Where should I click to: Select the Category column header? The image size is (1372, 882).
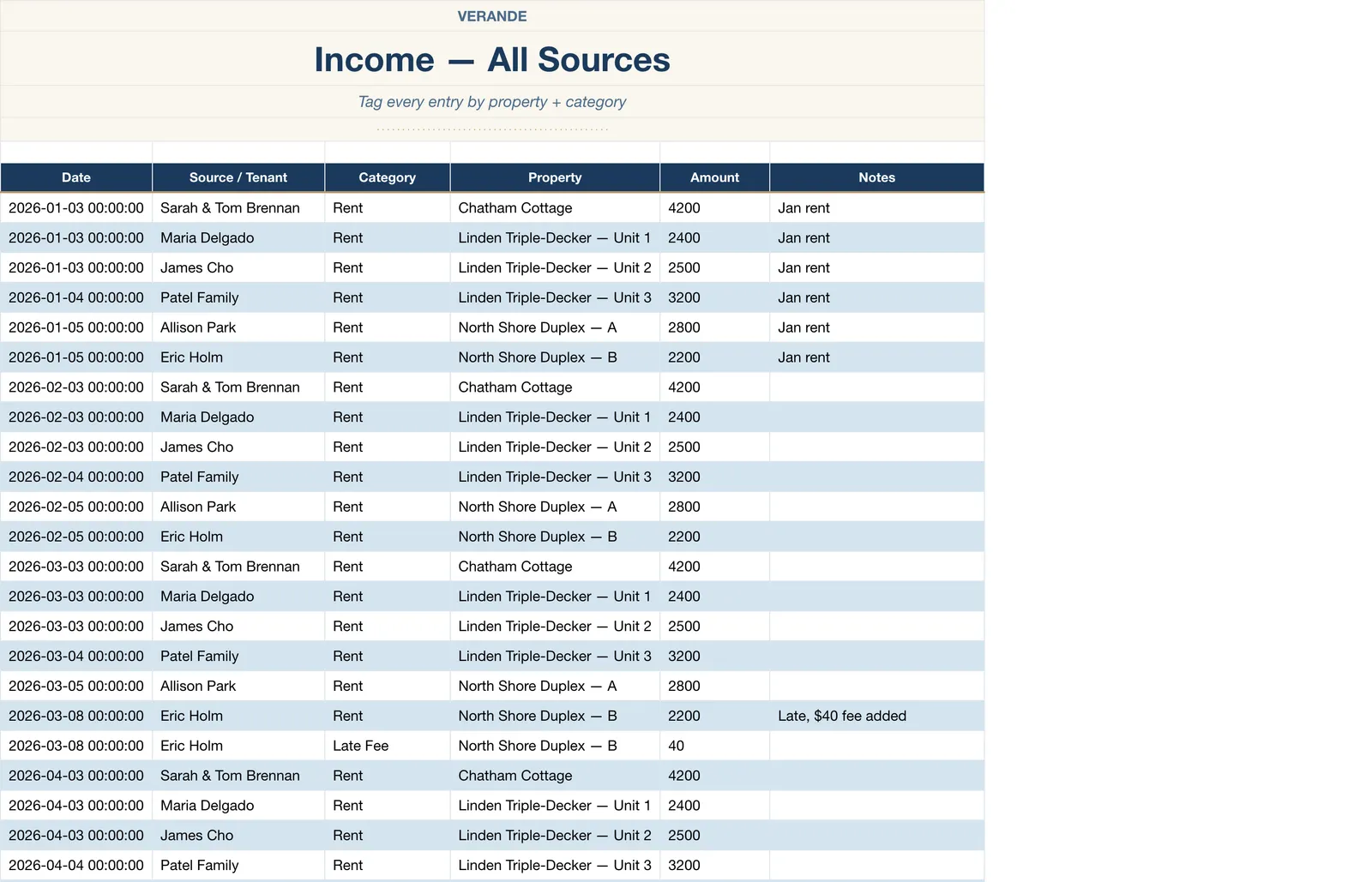pyautogui.click(x=387, y=177)
